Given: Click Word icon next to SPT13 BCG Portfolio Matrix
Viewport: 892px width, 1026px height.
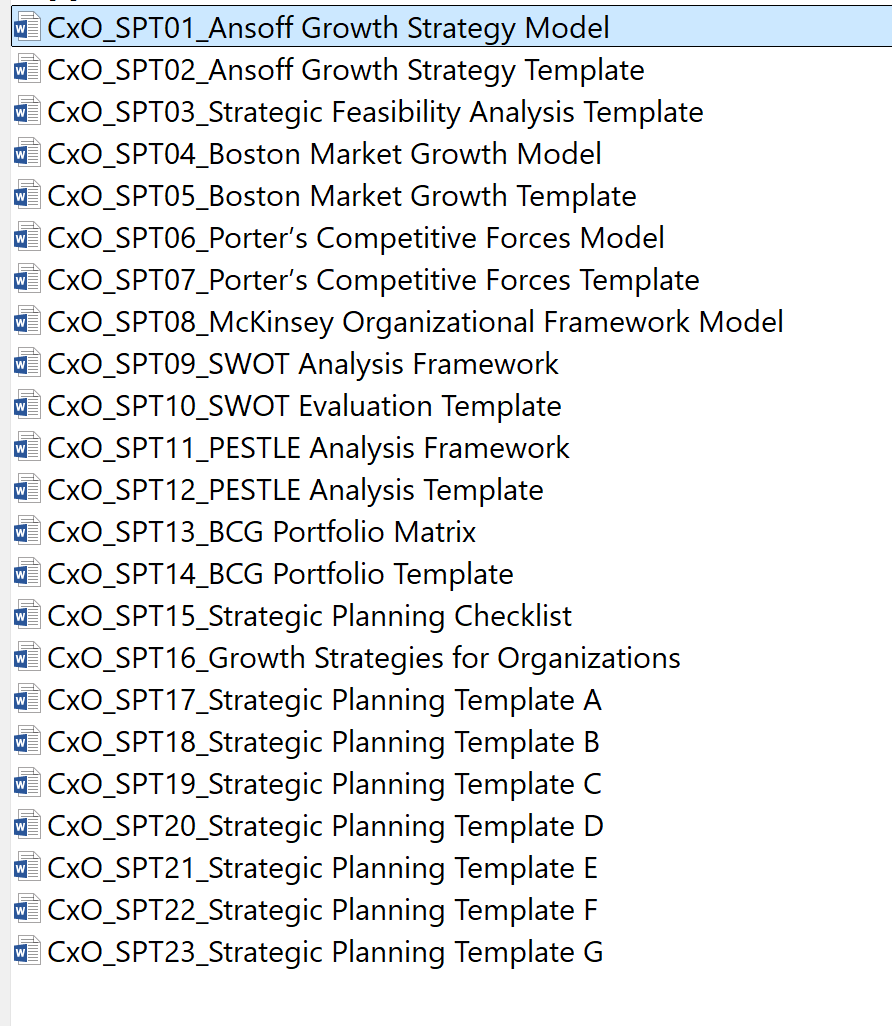Looking at the screenshot, I should 27,532.
